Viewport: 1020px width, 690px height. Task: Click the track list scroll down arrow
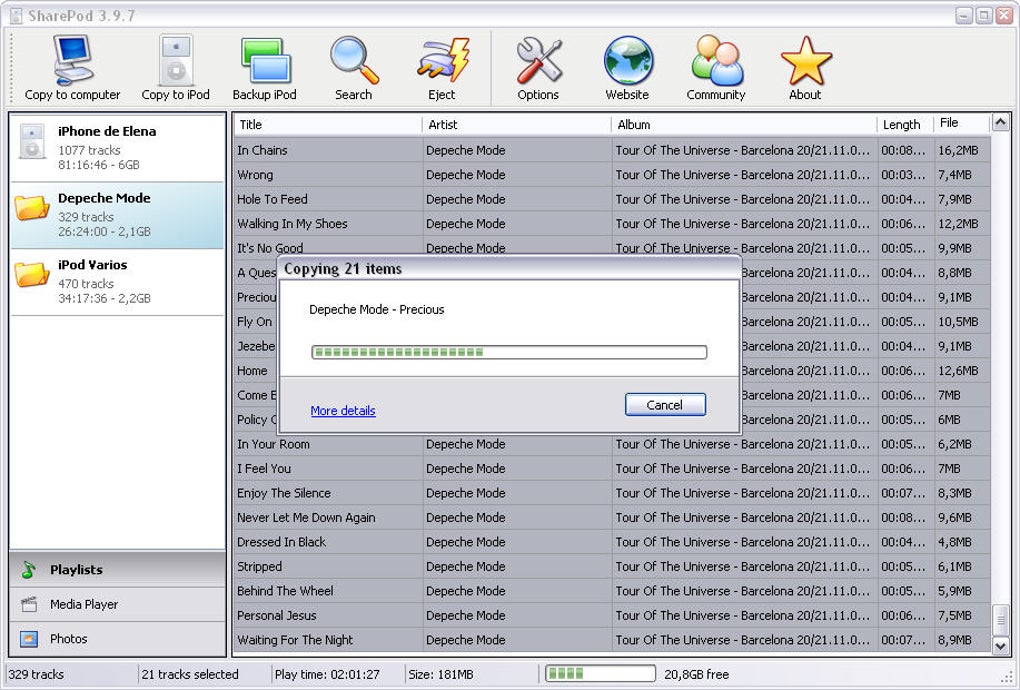(1000, 645)
